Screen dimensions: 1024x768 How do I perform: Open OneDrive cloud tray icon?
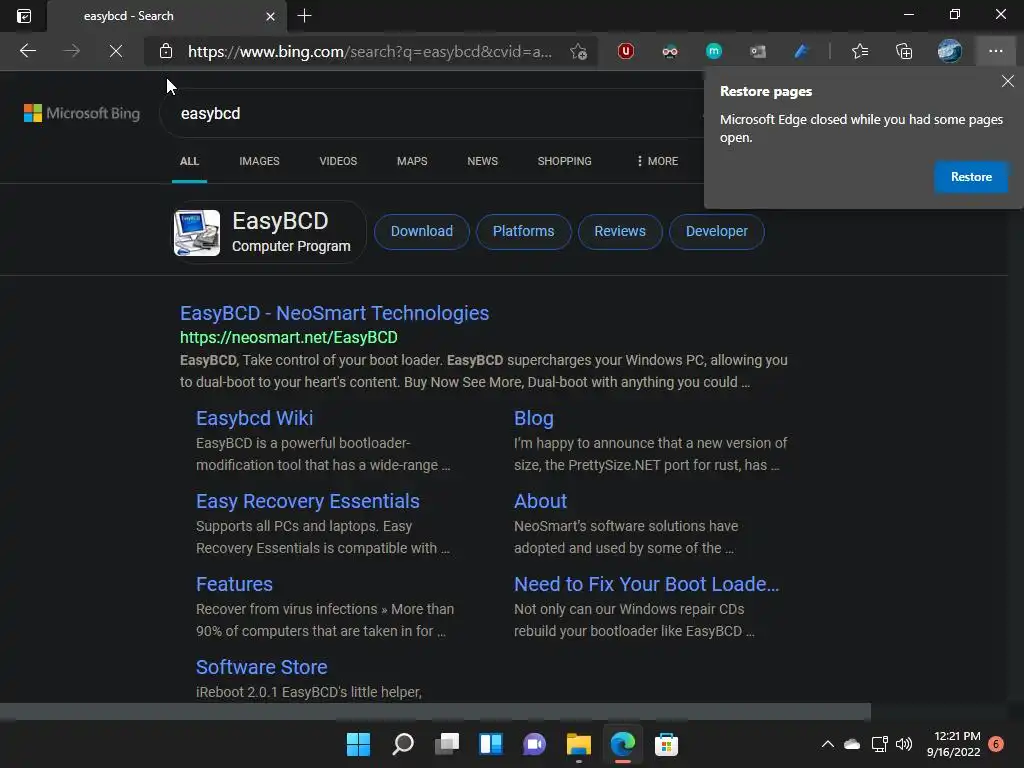coord(852,744)
